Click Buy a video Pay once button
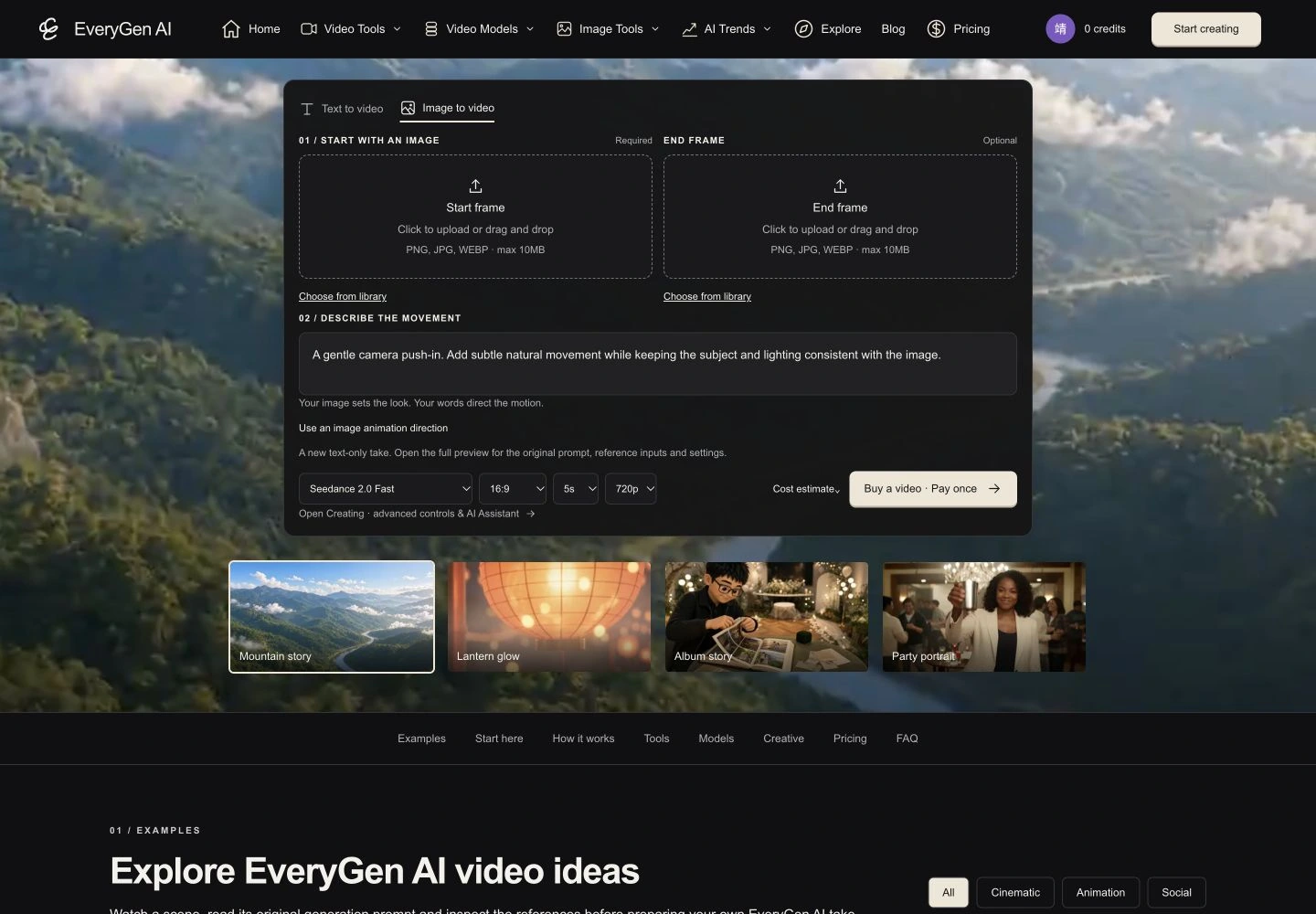1316x914 pixels. pos(933,489)
